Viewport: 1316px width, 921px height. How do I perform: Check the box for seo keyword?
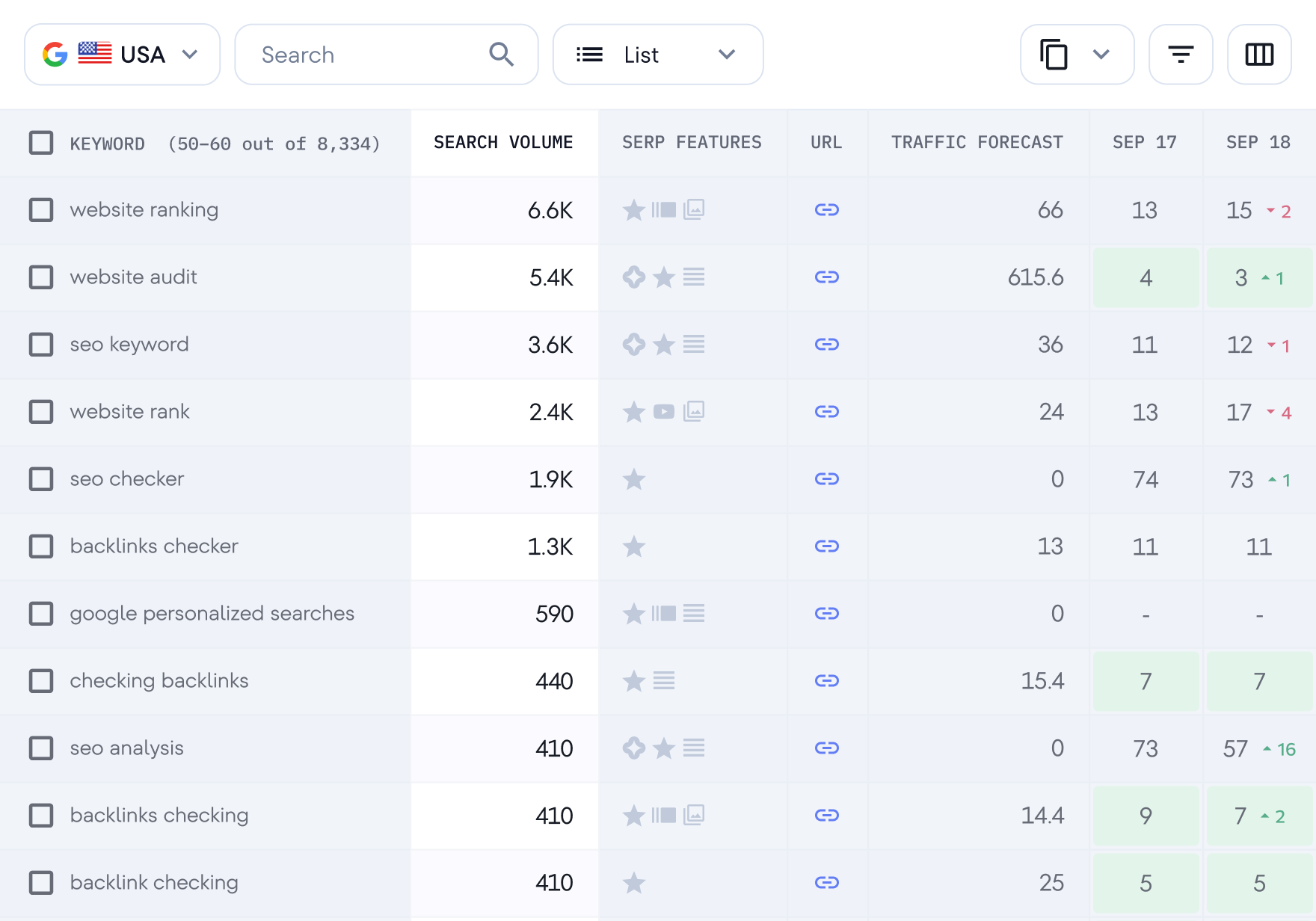coord(41,345)
